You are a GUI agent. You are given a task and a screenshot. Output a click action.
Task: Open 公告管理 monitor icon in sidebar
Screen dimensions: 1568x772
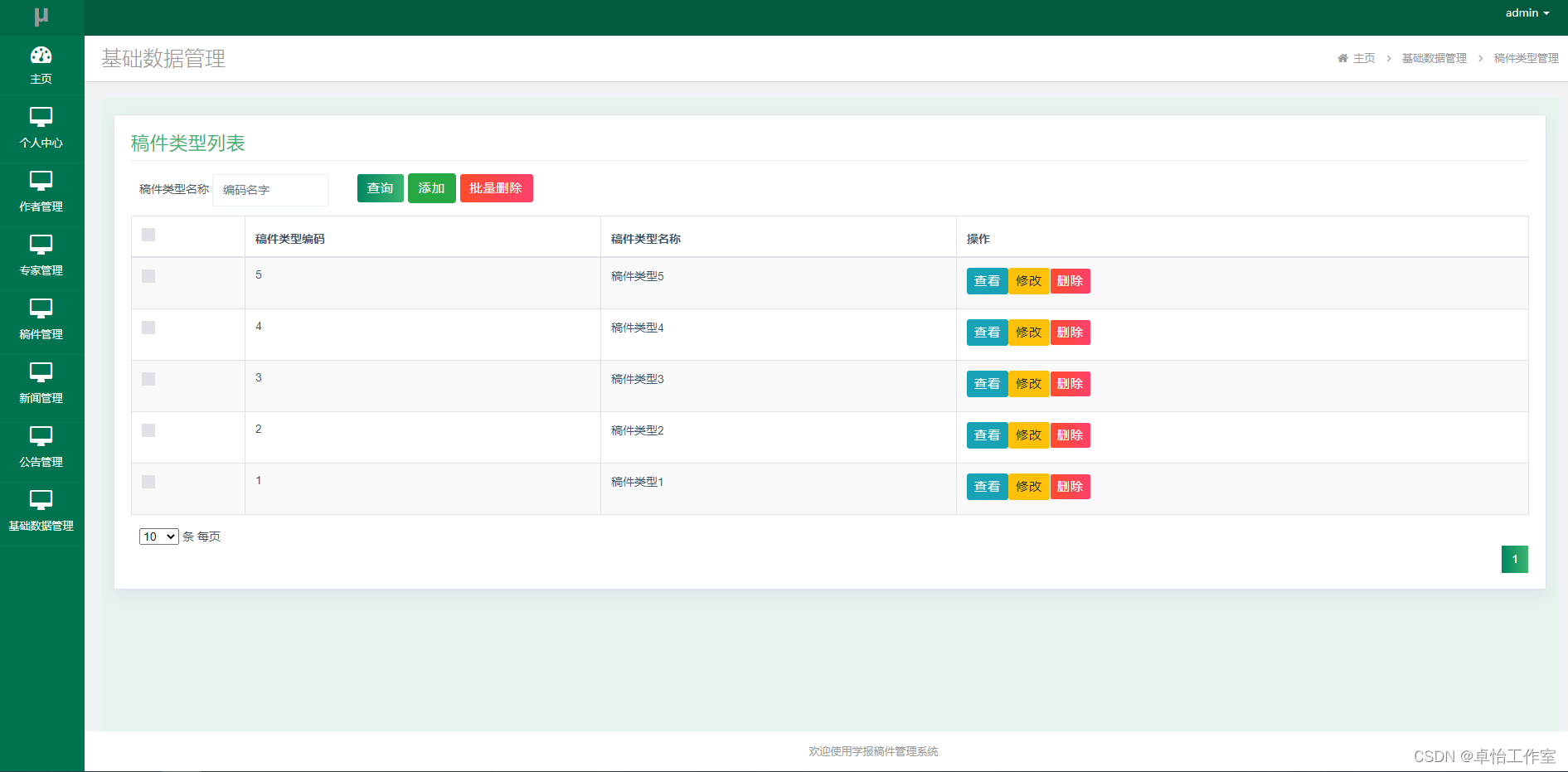point(41,436)
